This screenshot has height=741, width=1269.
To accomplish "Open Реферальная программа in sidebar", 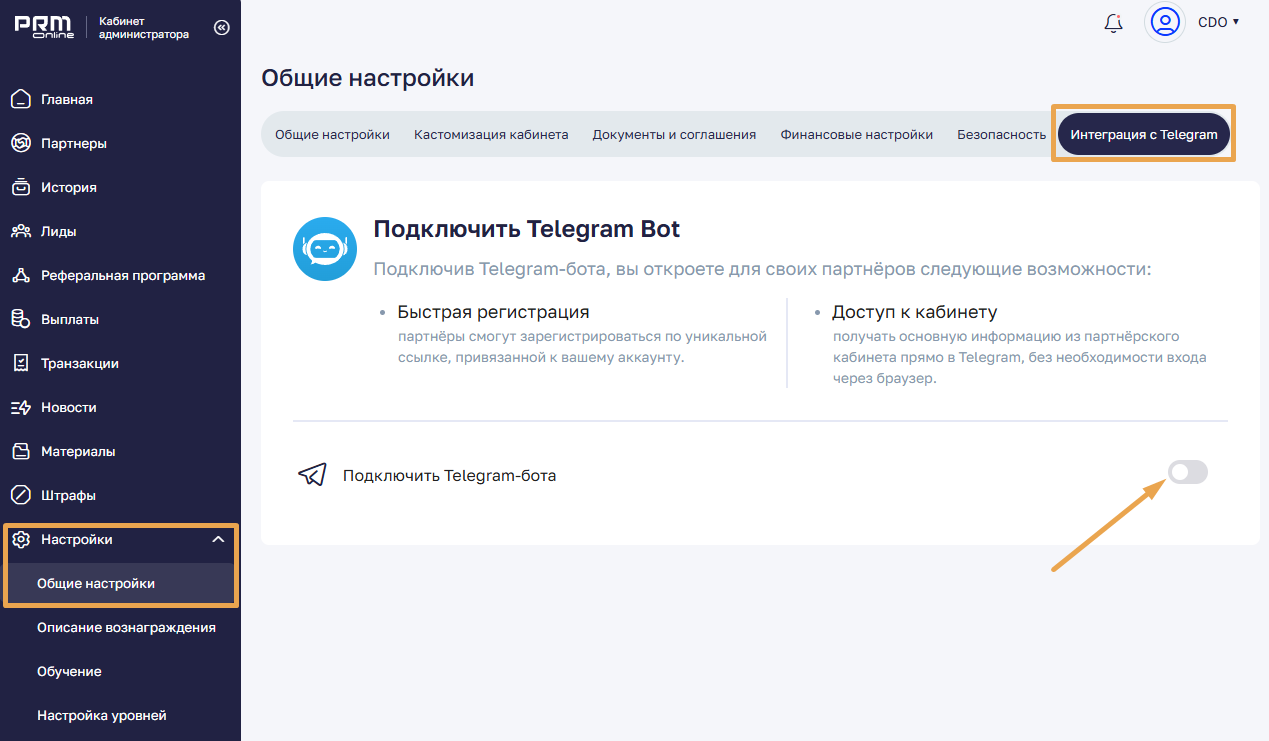I will (x=123, y=275).
